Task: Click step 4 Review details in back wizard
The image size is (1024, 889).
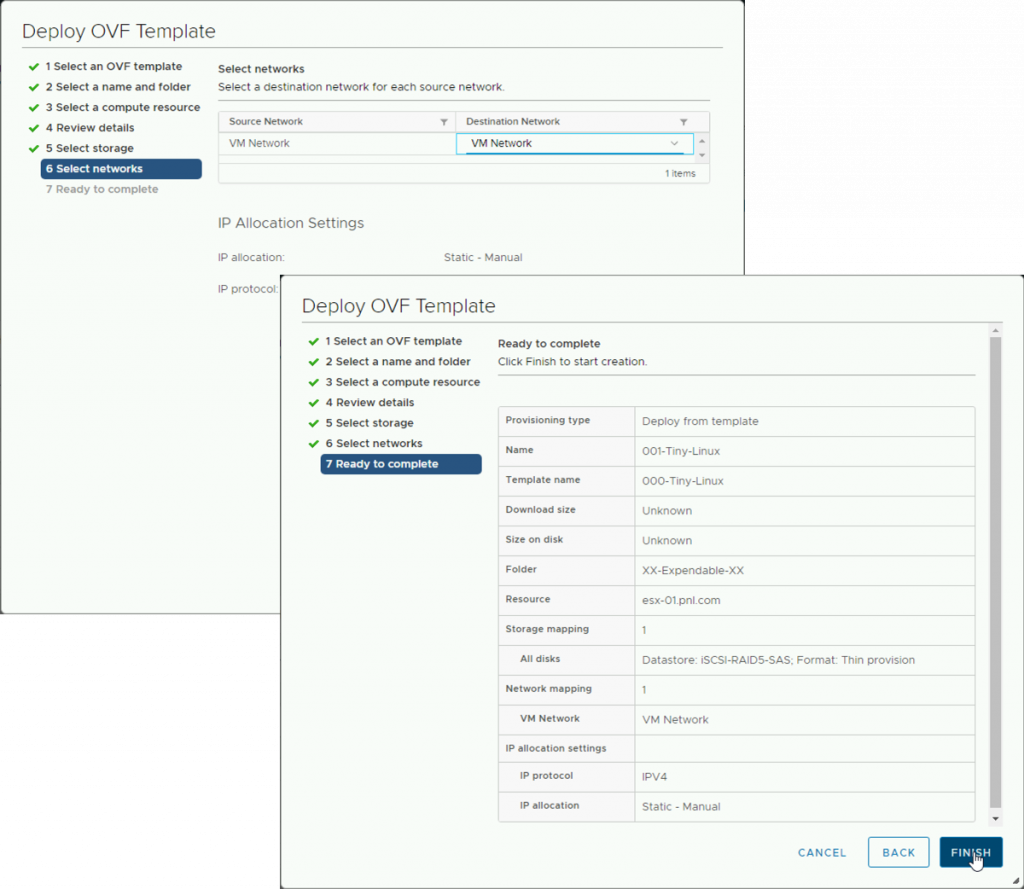Action: pyautogui.click(x=89, y=128)
